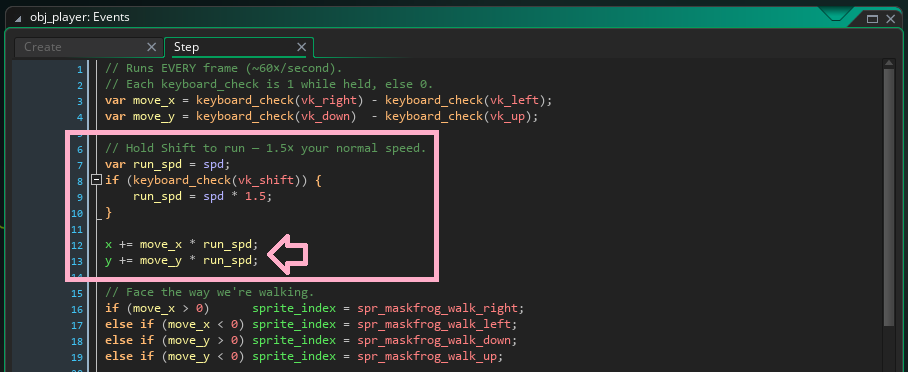
Task: Close the obj_player Events window
Action: coord(891,19)
